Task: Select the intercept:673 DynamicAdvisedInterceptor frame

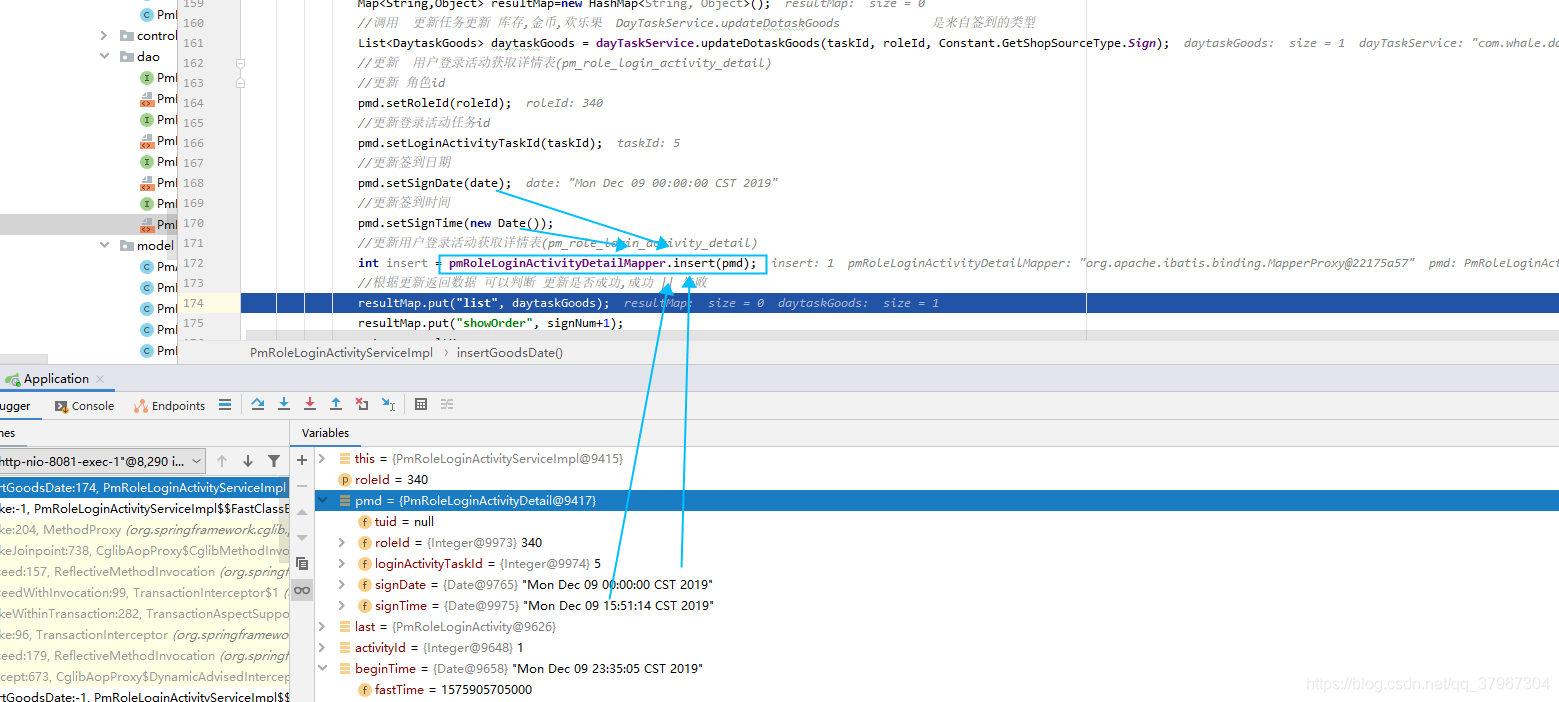Action: (x=144, y=676)
